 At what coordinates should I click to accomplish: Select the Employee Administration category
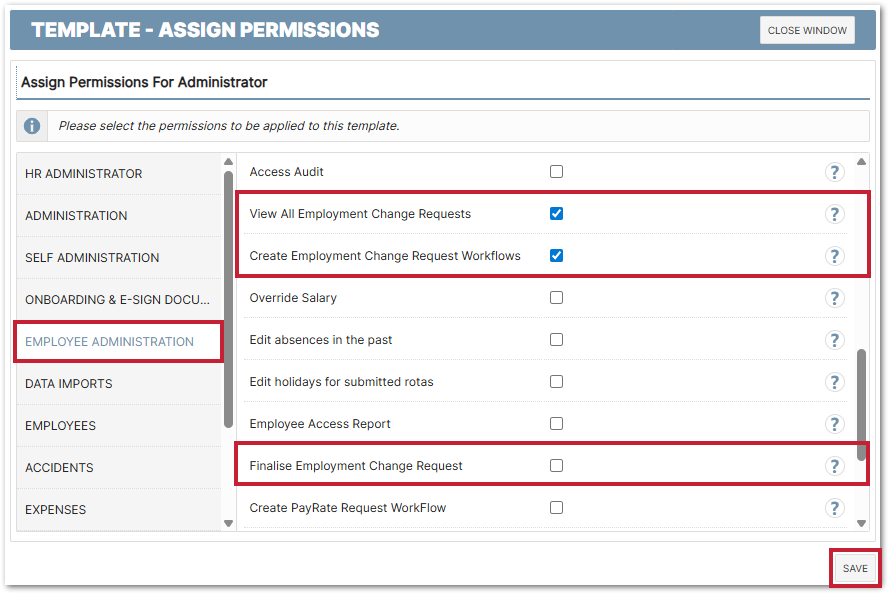pos(110,342)
